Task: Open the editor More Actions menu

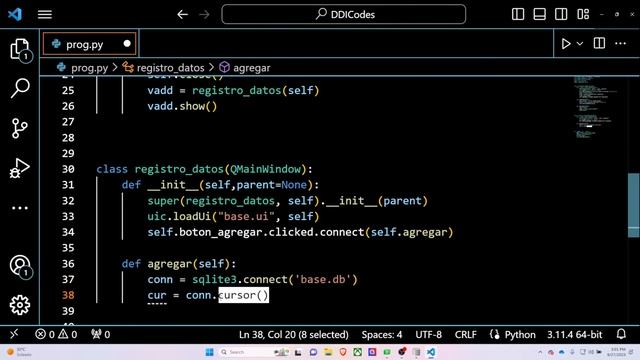Action: 620,43
